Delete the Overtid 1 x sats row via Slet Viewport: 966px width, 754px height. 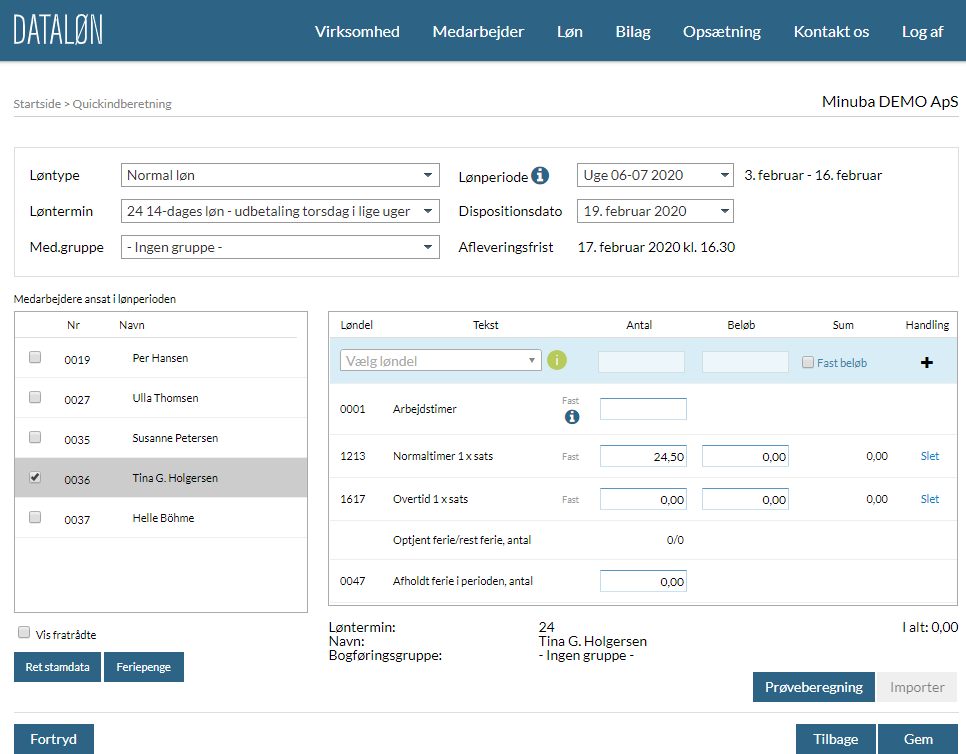click(930, 499)
